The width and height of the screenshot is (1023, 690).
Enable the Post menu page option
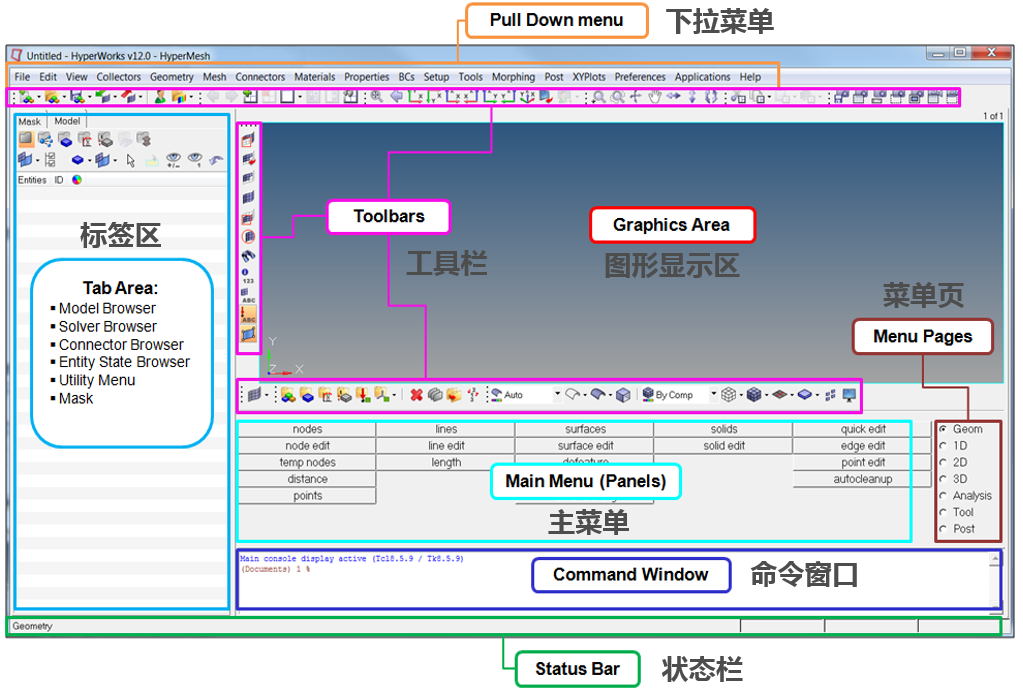(944, 529)
